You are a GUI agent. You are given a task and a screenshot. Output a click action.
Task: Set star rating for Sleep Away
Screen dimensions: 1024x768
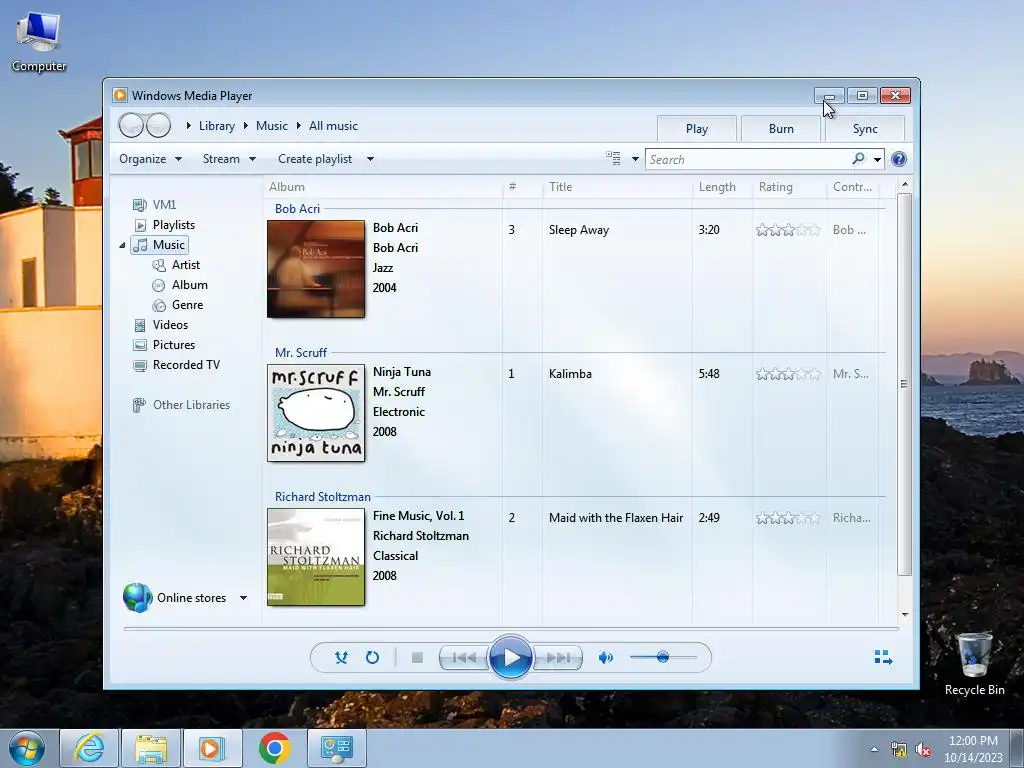[788, 230]
